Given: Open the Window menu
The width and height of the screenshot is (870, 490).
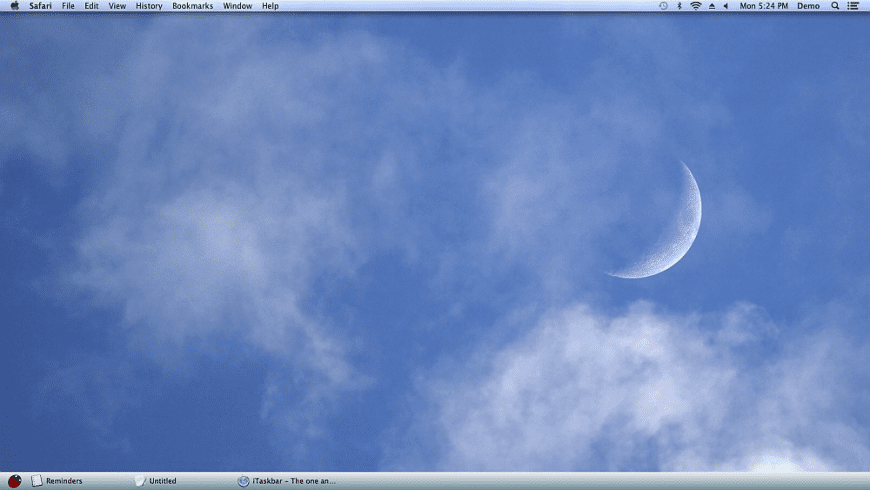Looking at the screenshot, I should click(237, 6).
